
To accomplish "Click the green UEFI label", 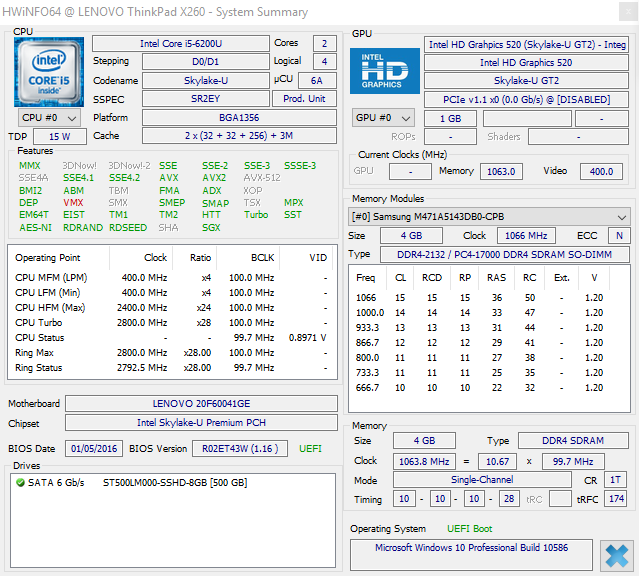I will coord(312,449).
